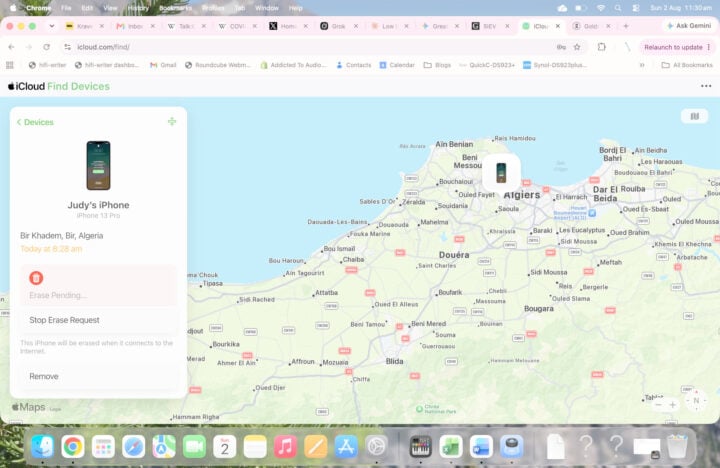
Task: Open the All Bookmarks folder
Action: point(687,65)
